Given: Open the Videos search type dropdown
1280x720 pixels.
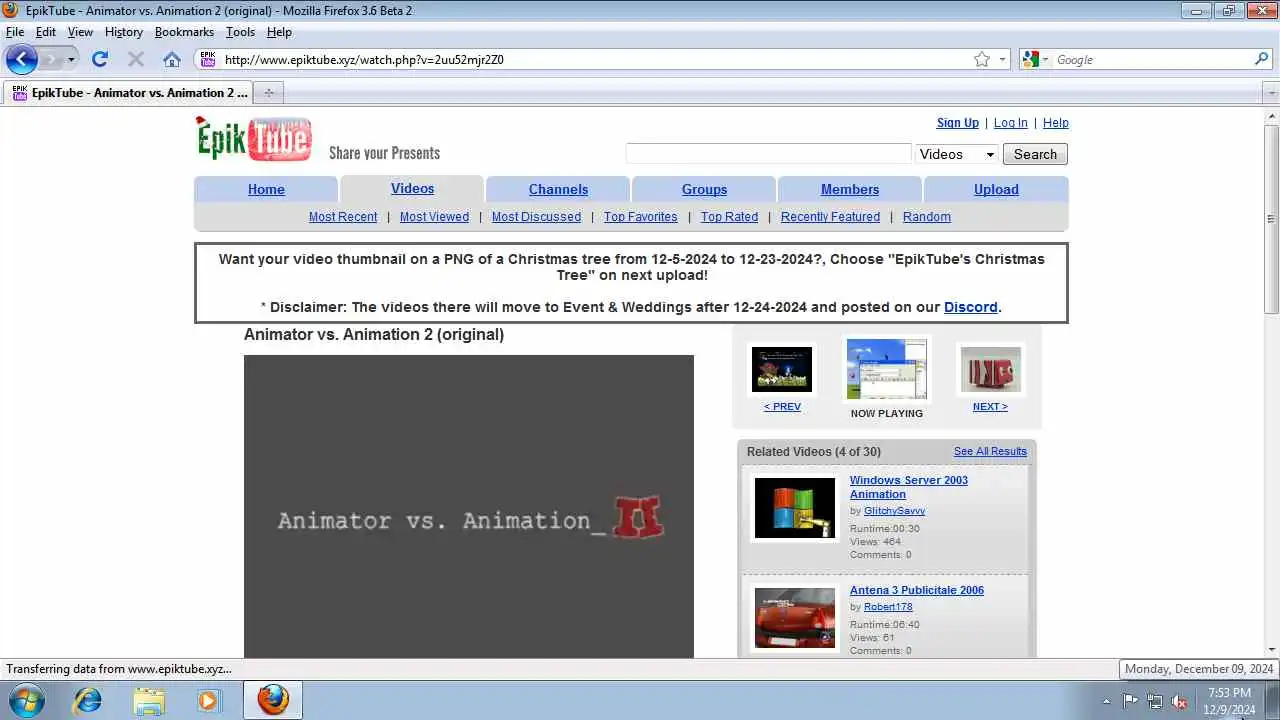Looking at the screenshot, I should (957, 154).
